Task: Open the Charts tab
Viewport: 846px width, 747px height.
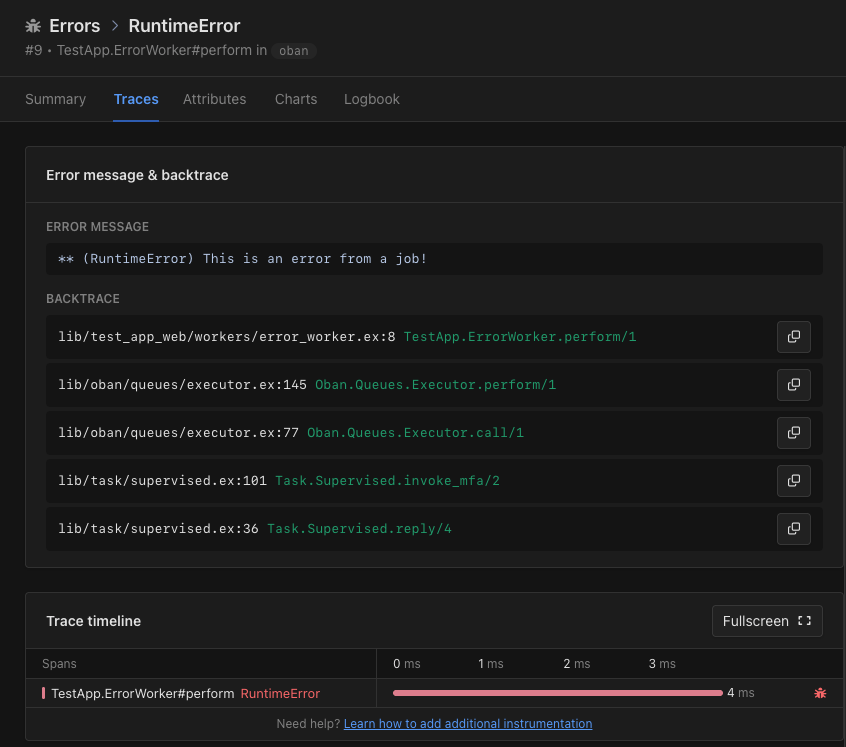Action: [x=296, y=99]
